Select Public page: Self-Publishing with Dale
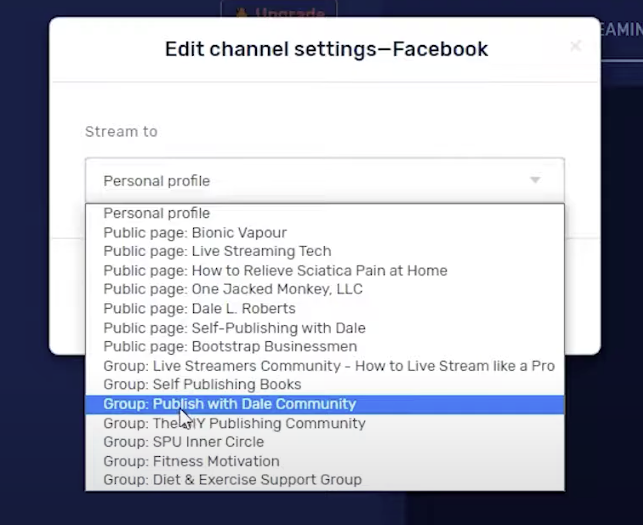 click(x=325, y=328)
